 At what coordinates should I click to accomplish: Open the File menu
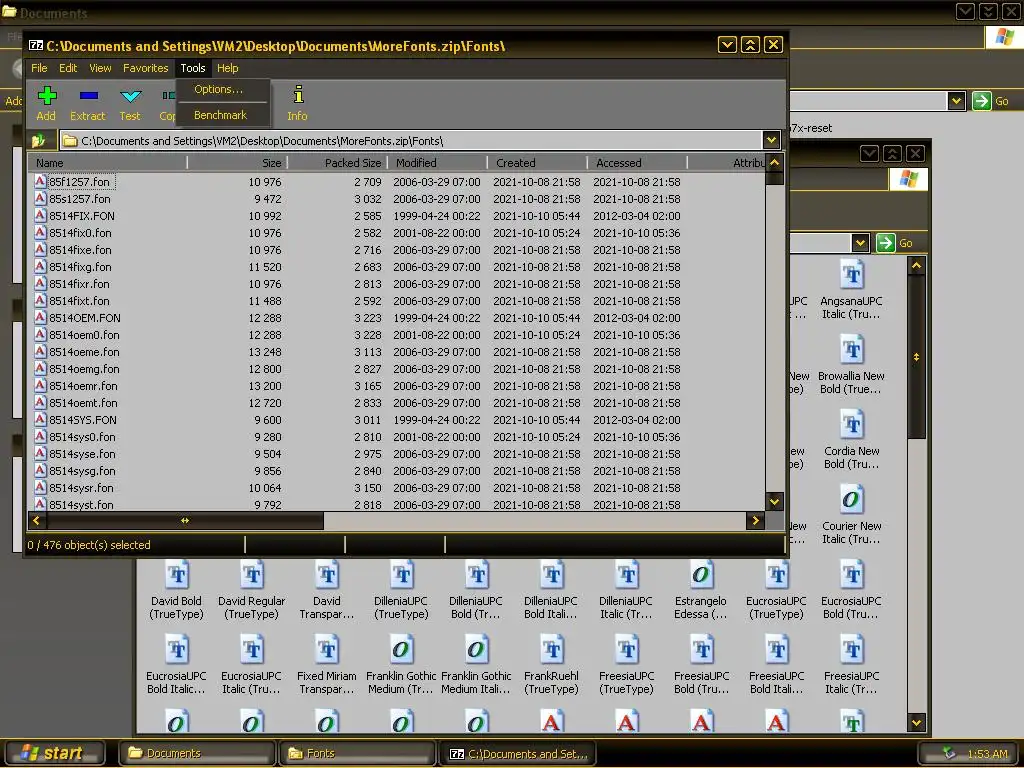click(x=39, y=68)
